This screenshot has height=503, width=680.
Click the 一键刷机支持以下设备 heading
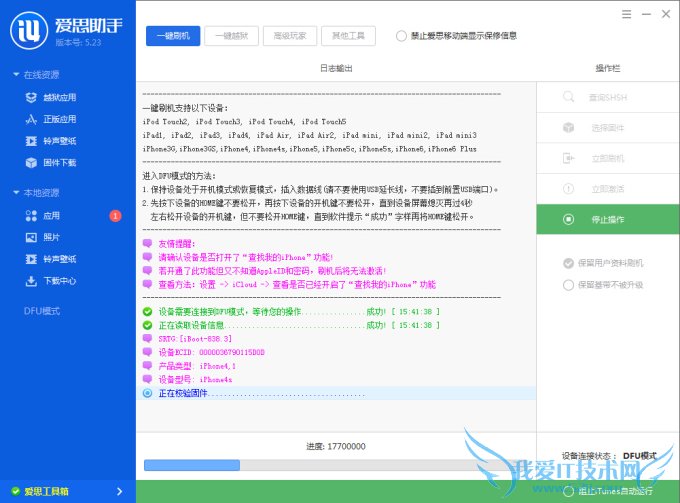click(185, 108)
